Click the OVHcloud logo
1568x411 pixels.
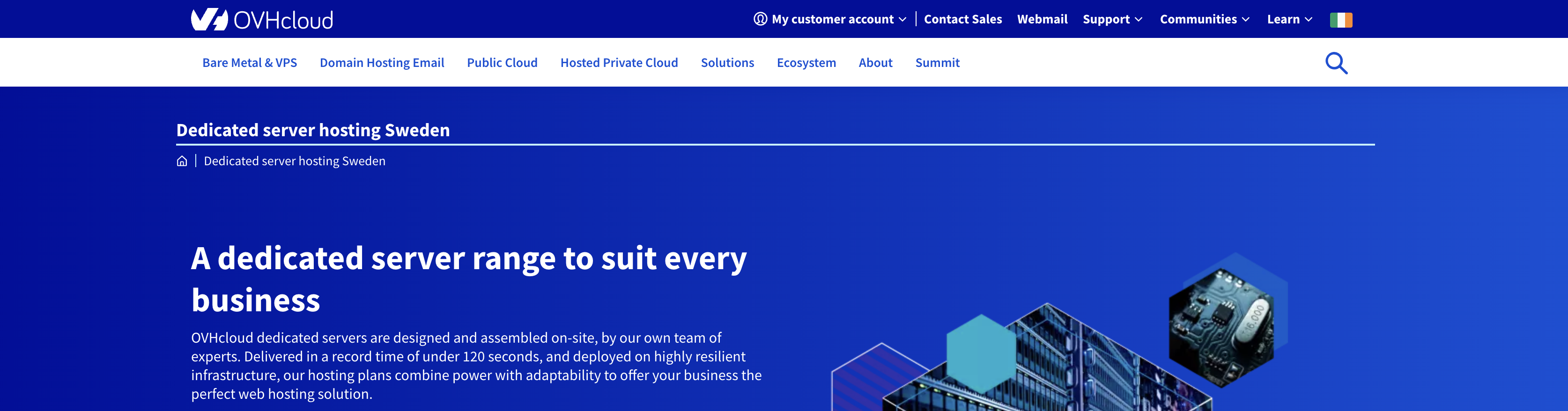click(x=262, y=20)
